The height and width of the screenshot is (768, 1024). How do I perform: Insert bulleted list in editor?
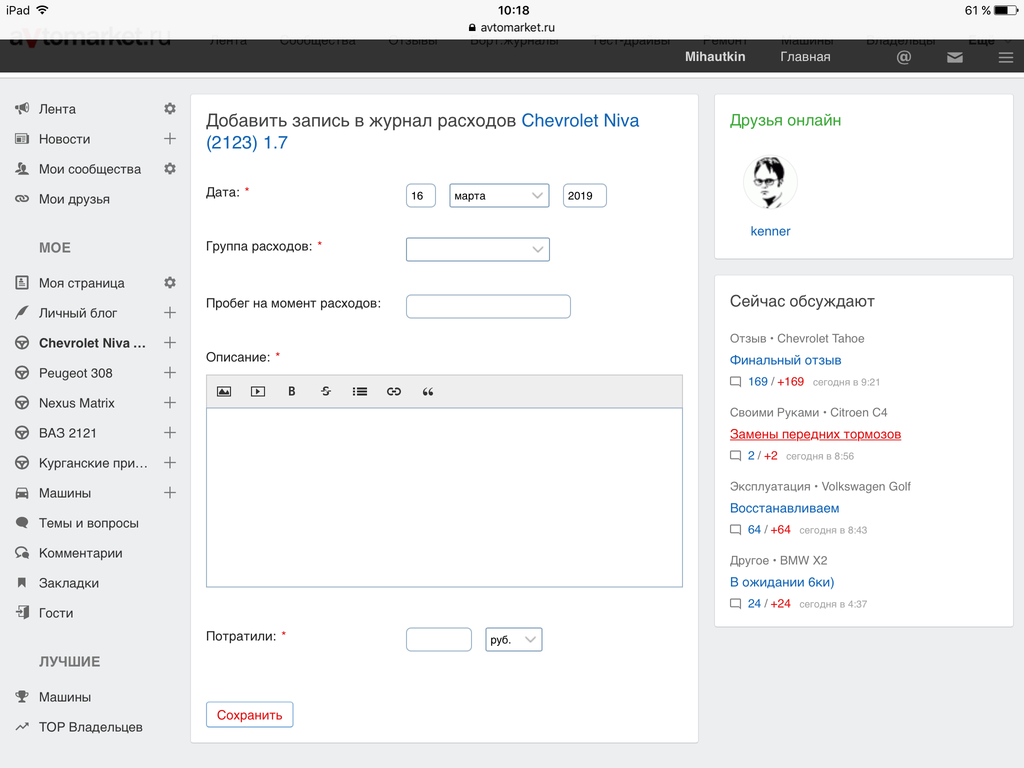360,391
